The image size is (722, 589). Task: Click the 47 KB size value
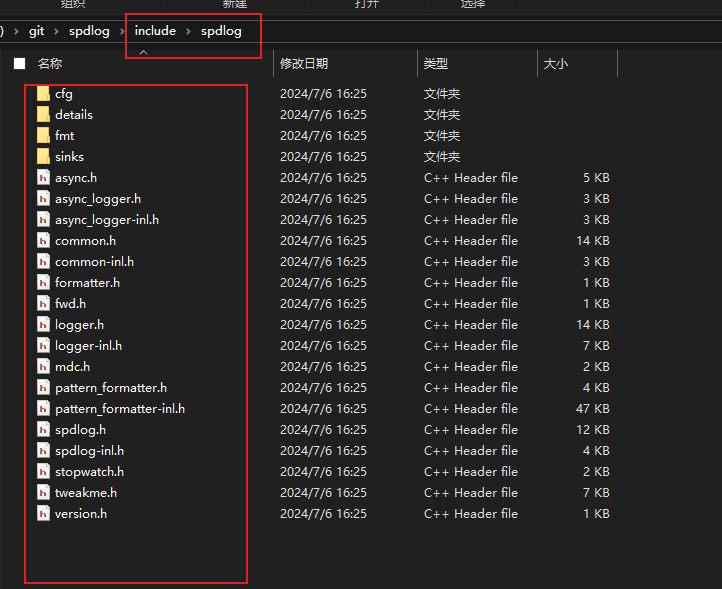point(593,408)
